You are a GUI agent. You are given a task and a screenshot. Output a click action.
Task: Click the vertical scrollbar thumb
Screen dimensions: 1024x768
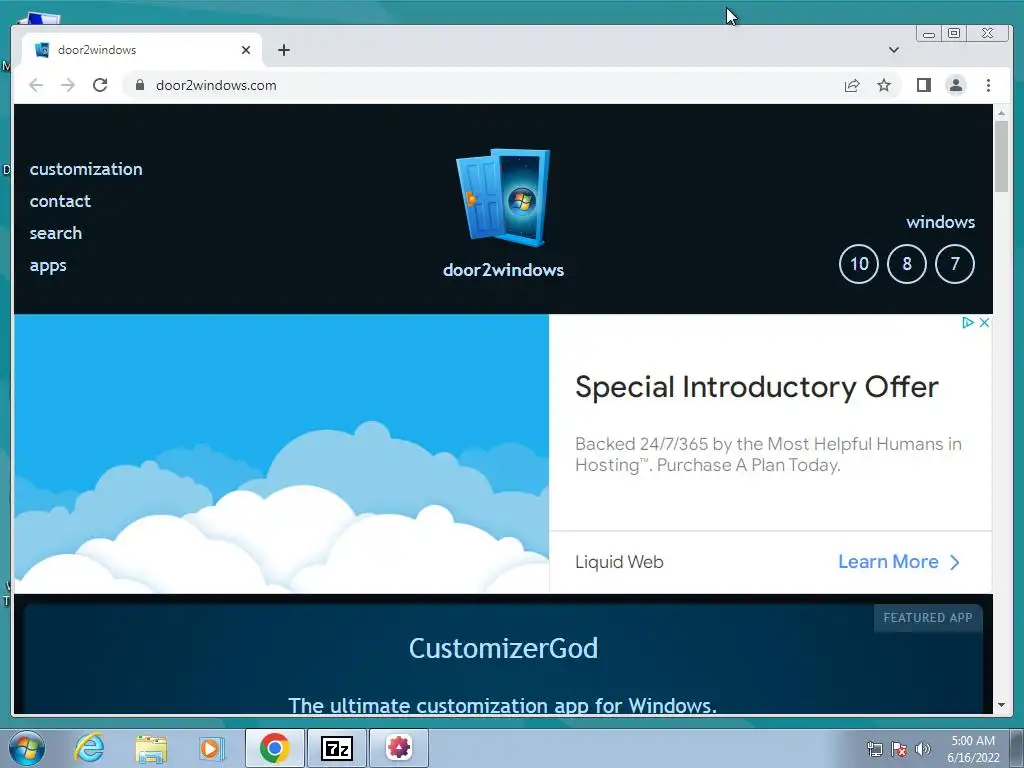(1001, 156)
